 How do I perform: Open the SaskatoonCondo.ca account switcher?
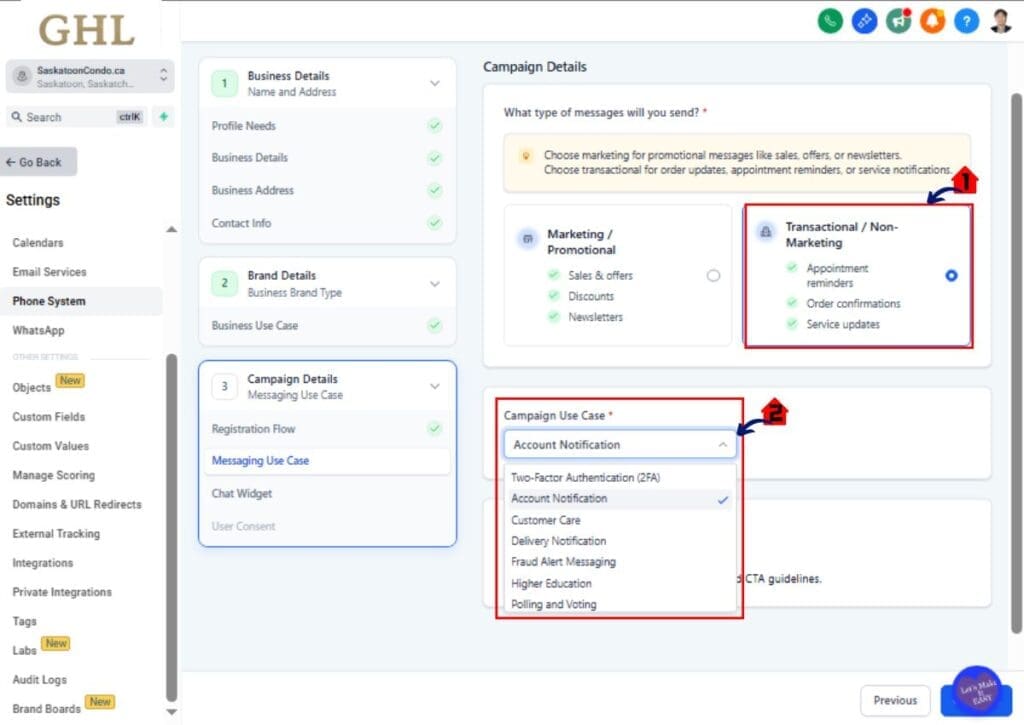pyautogui.click(x=90, y=77)
